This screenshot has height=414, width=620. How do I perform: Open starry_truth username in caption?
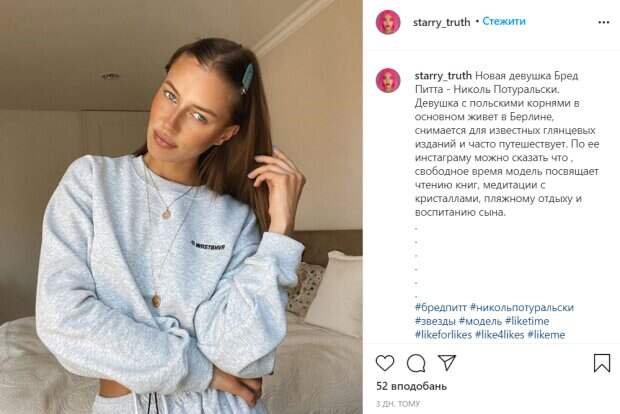click(x=443, y=76)
